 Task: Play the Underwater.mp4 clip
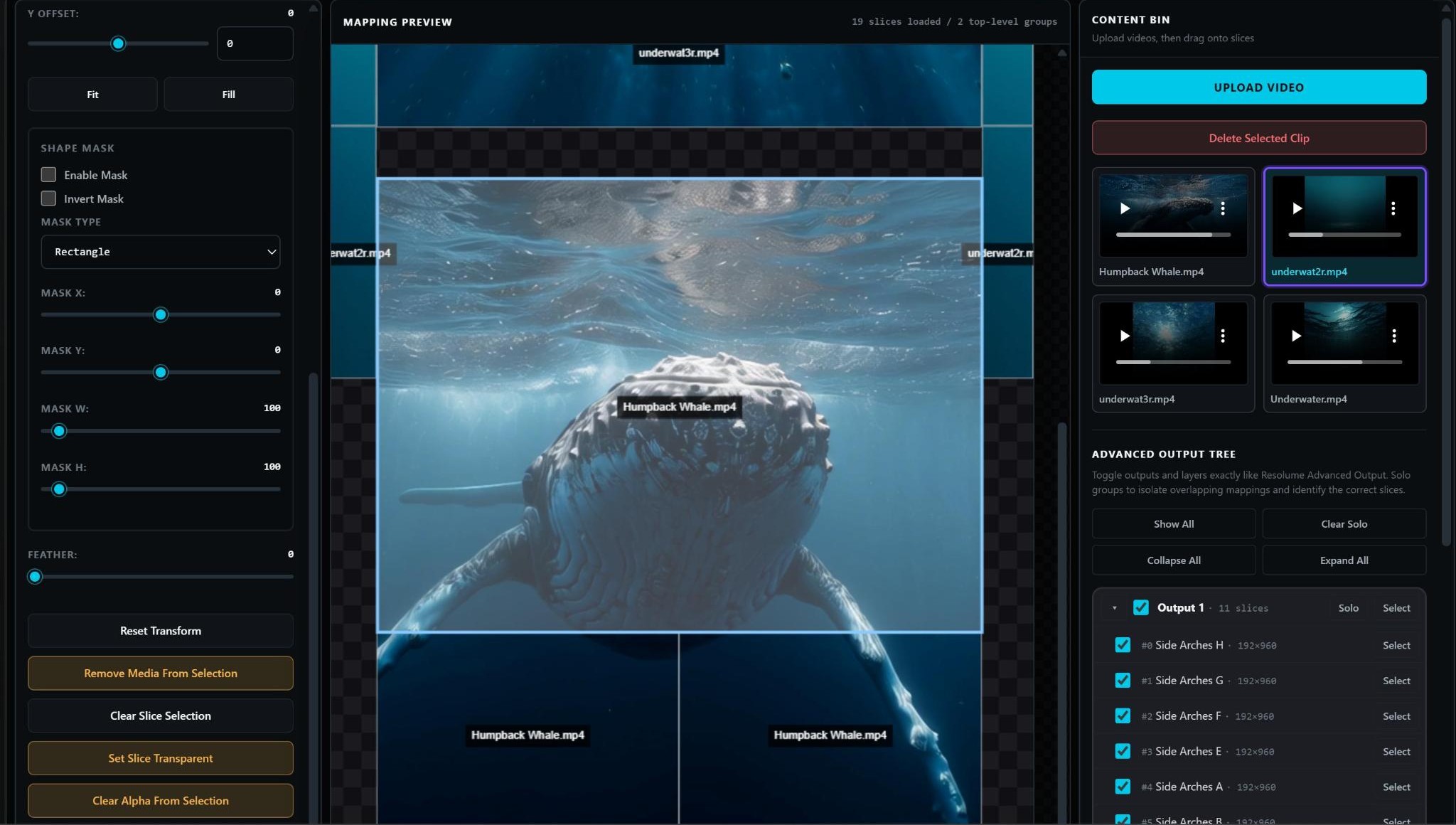[1297, 336]
